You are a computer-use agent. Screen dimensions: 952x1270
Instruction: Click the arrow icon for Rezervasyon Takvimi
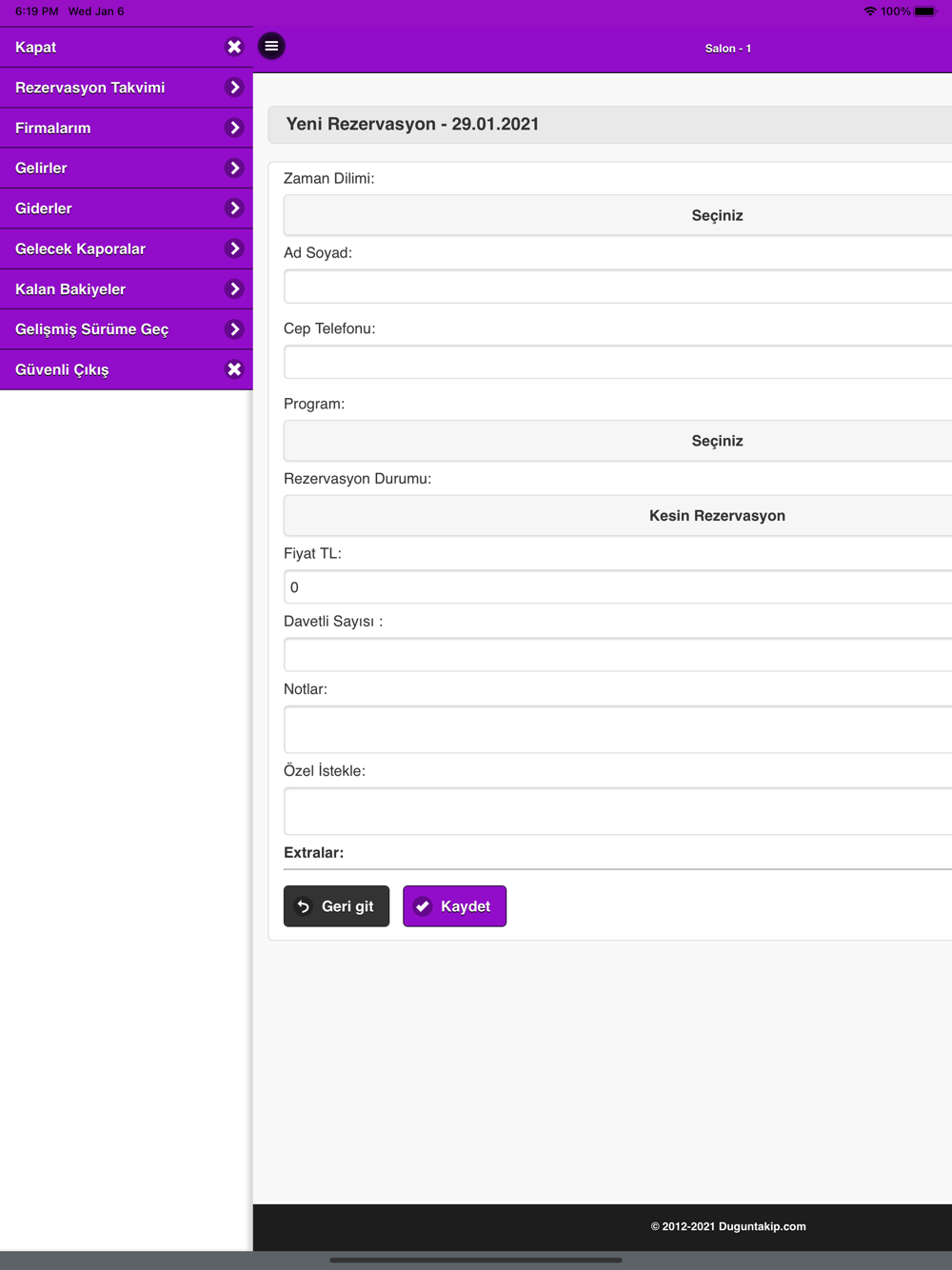234,88
